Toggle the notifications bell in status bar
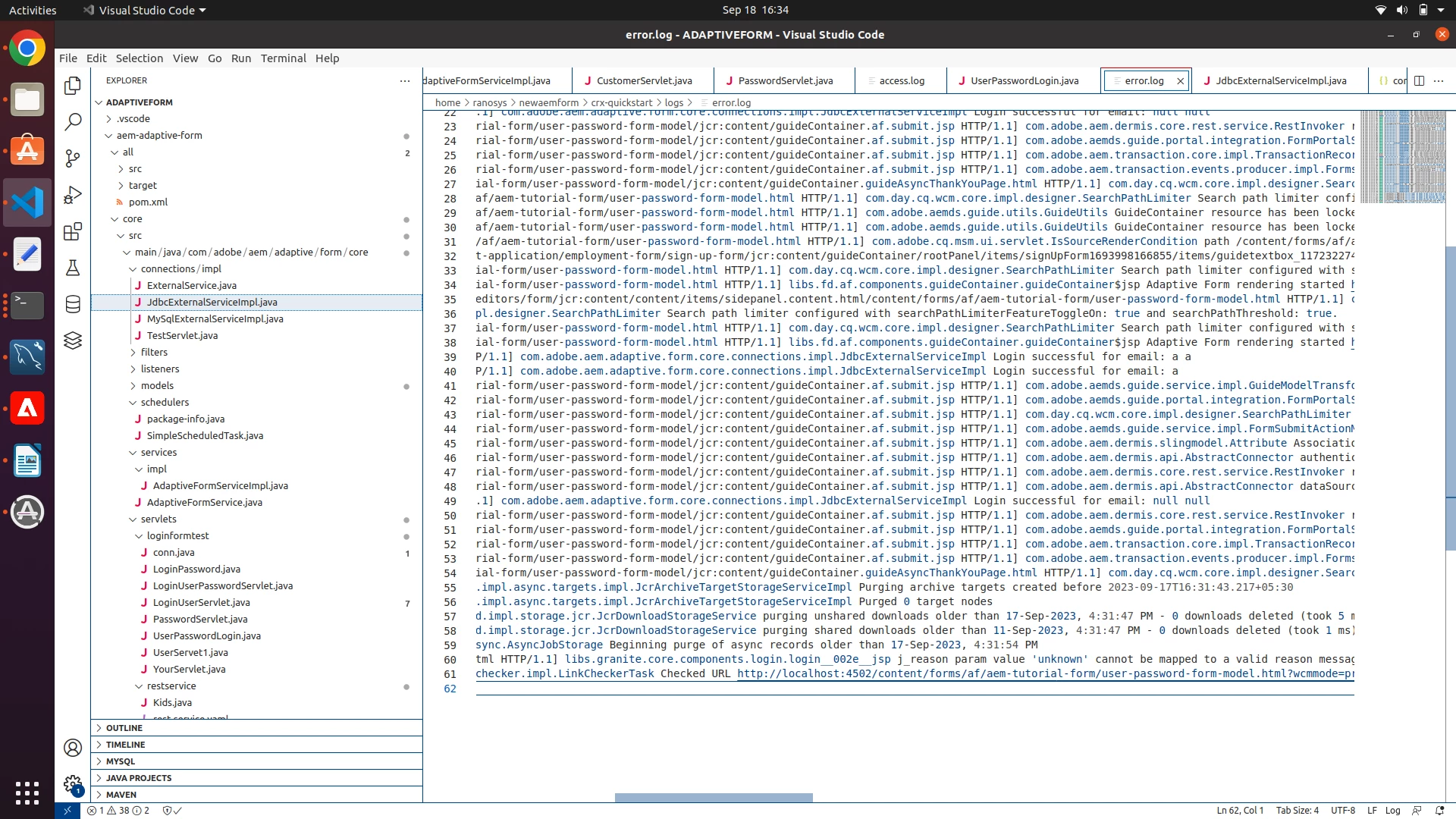Image resolution: width=1456 pixels, height=819 pixels. tap(1439, 810)
